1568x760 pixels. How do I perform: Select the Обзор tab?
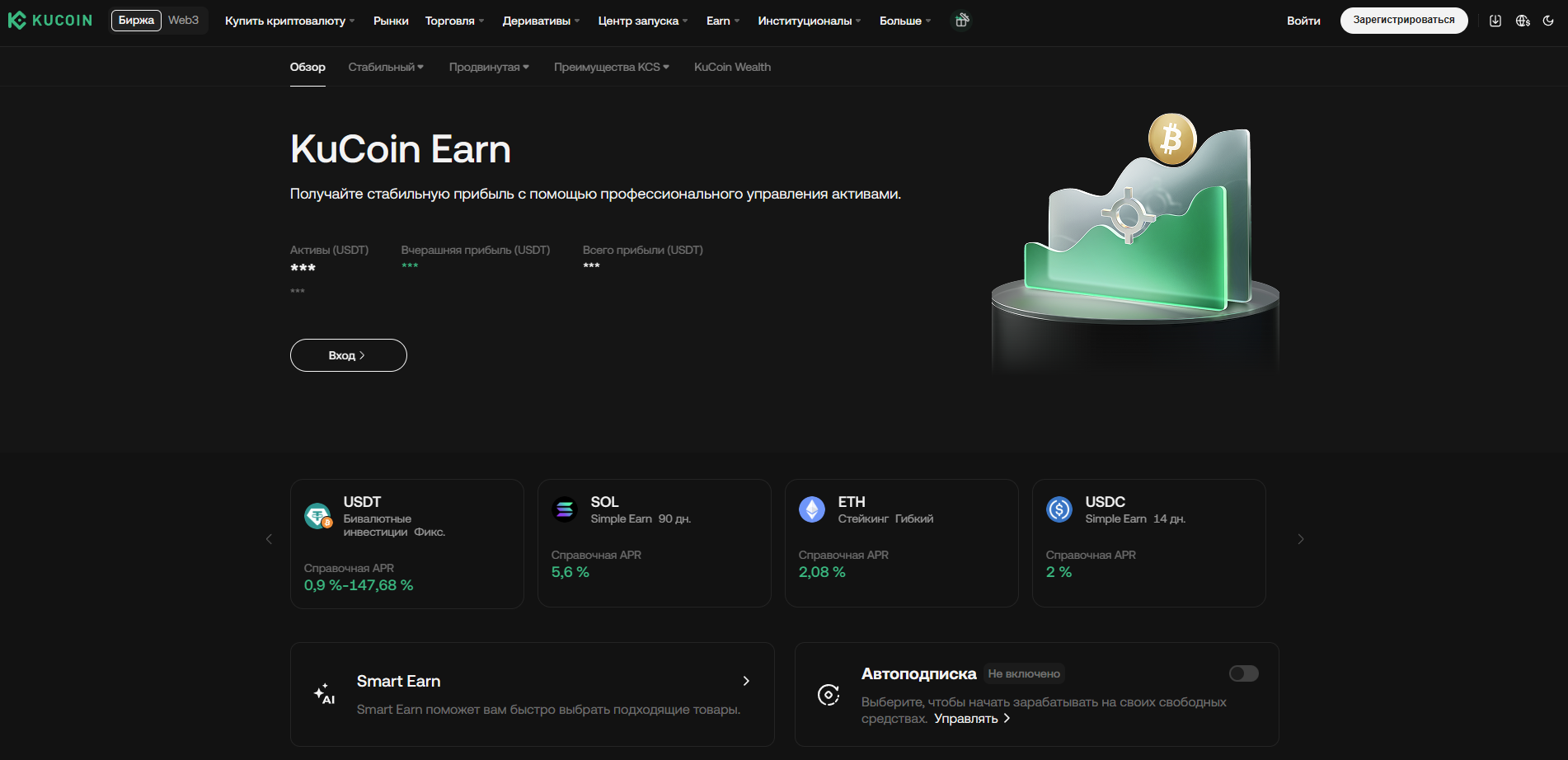tap(307, 67)
